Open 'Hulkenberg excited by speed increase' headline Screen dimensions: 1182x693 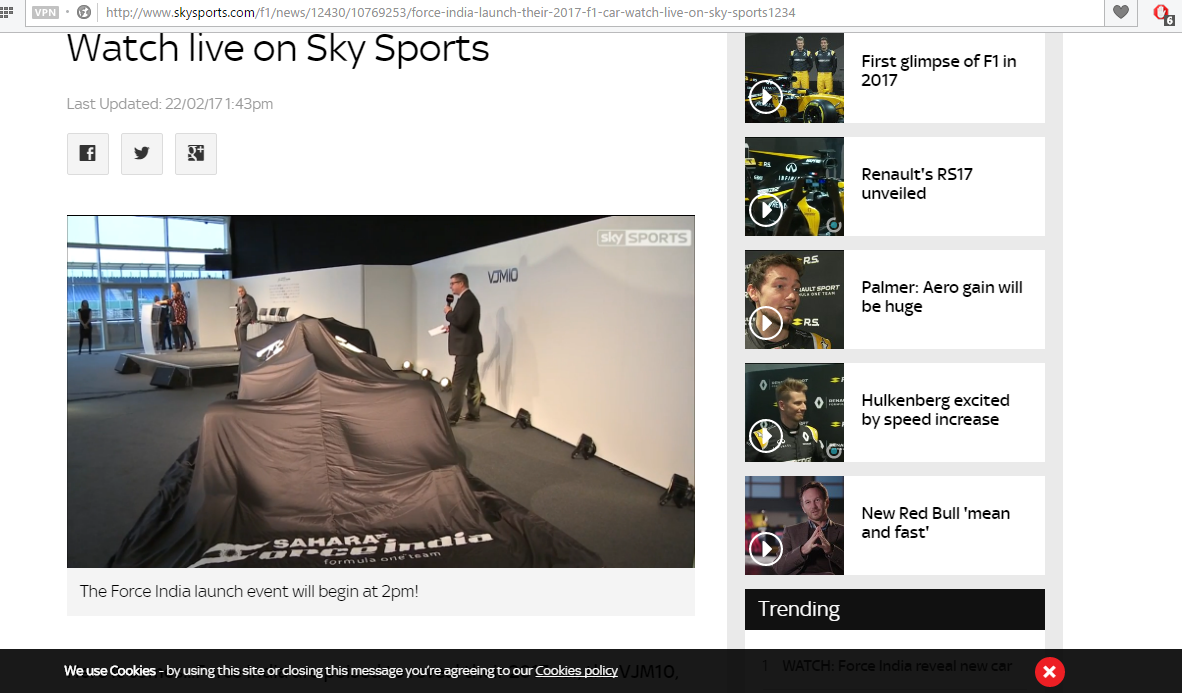[x=935, y=410]
